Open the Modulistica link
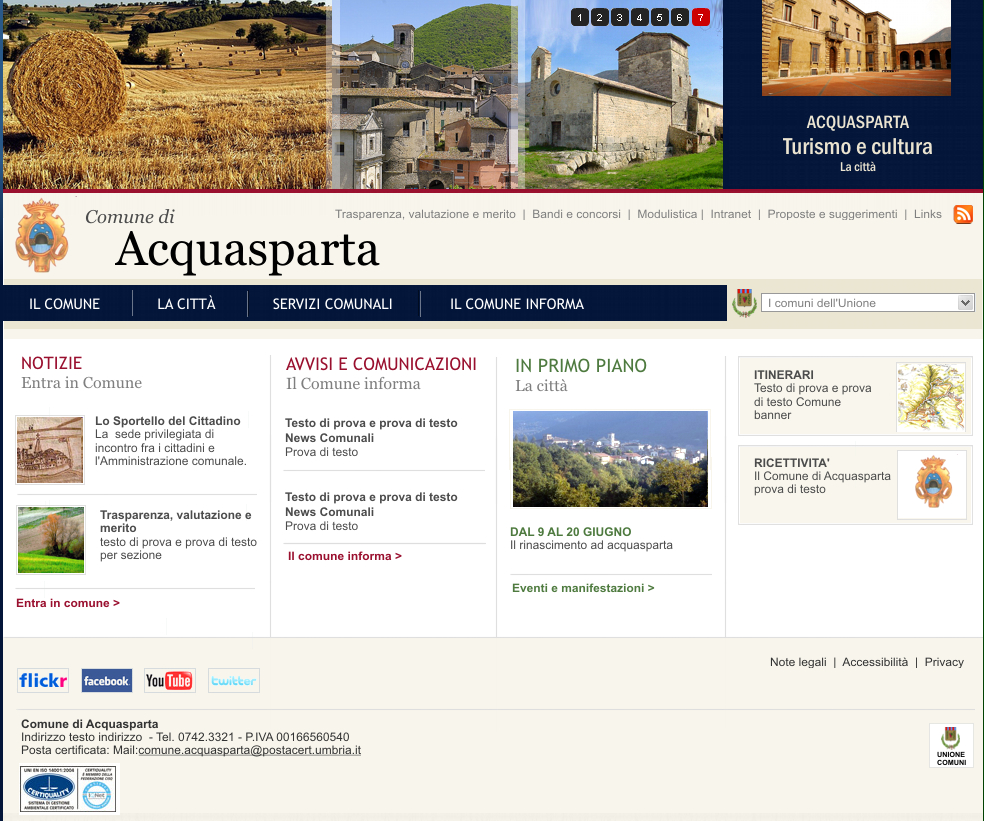The width and height of the screenshot is (984, 821). coord(667,214)
